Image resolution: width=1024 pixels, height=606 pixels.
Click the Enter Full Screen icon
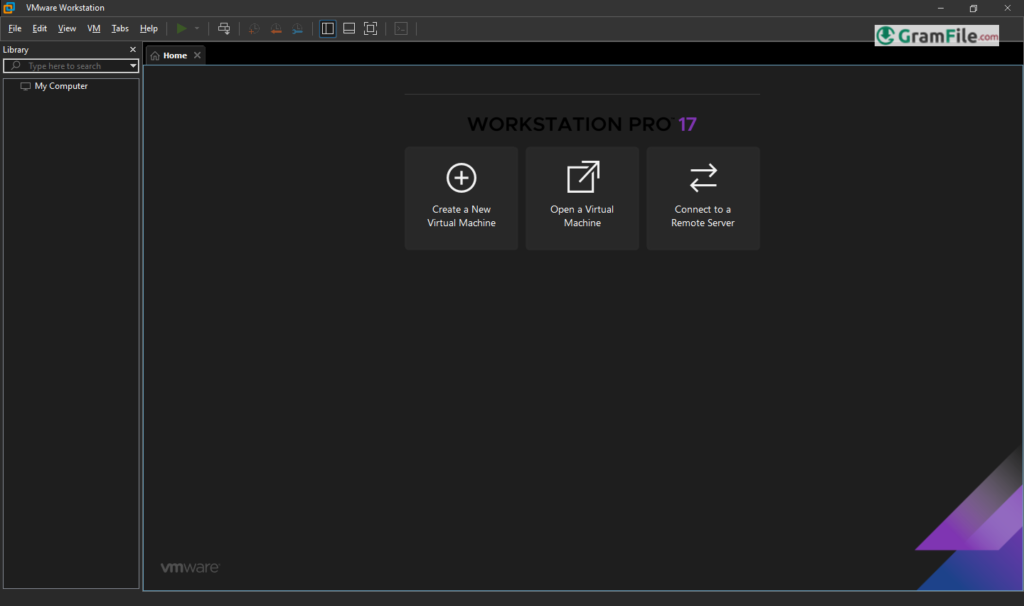(x=370, y=28)
